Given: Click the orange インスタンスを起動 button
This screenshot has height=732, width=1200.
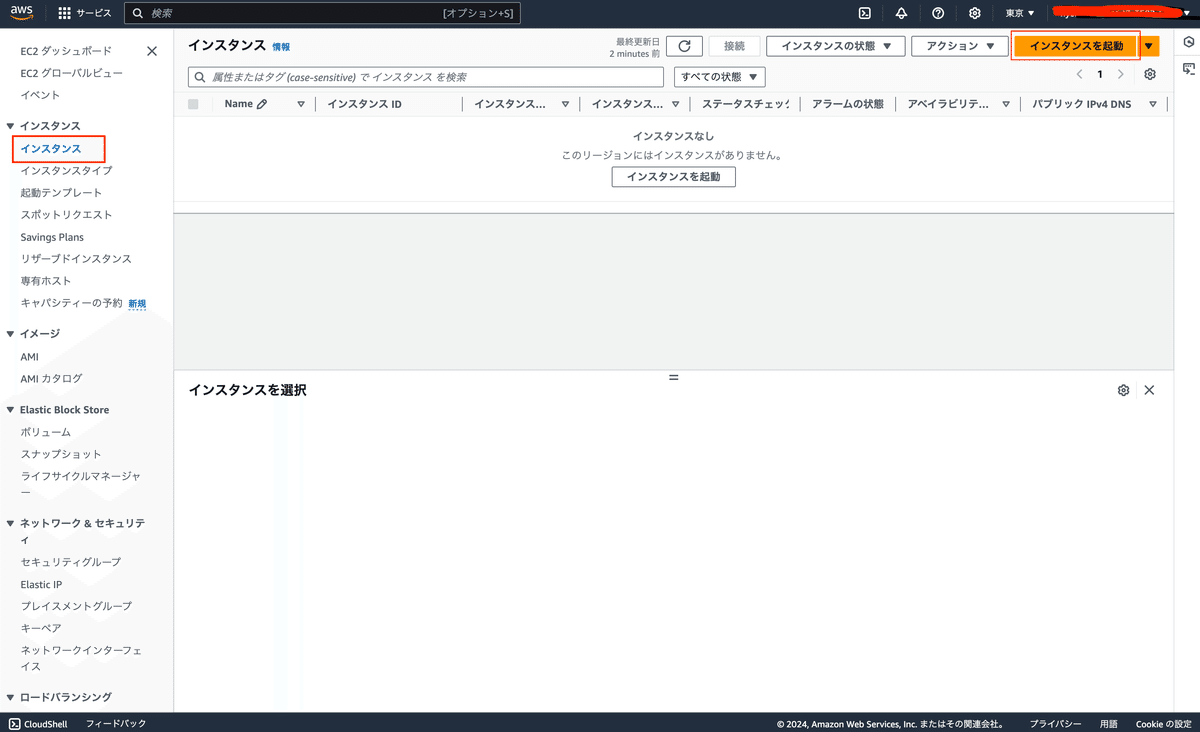Looking at the screenshot, I should 1076,46.
